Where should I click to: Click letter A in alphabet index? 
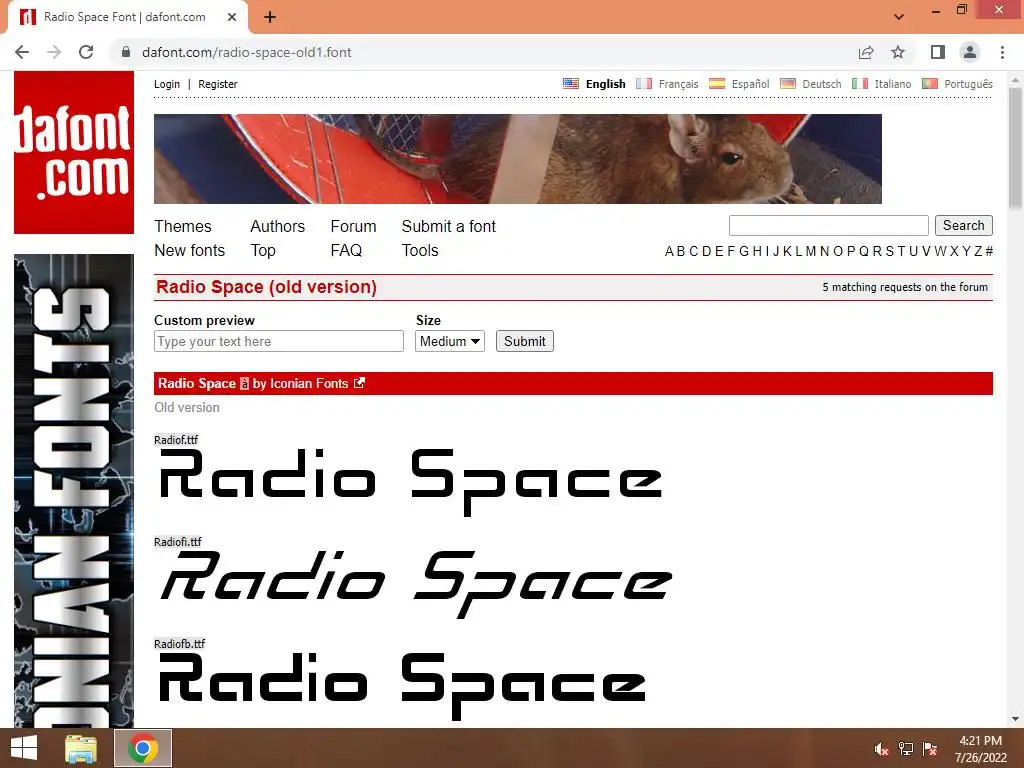(669, 251)
